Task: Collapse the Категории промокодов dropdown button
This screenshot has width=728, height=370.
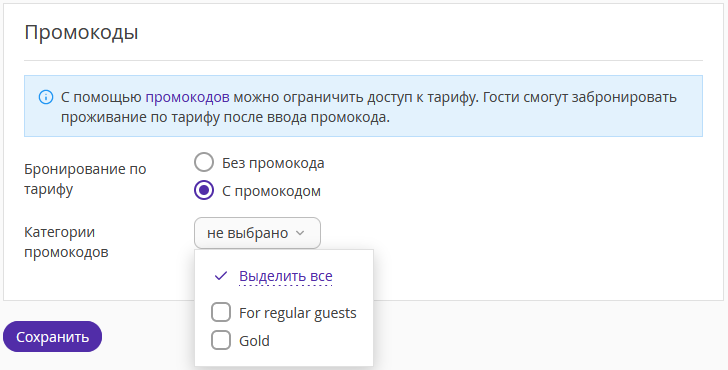Action: (x=257, y=233)
